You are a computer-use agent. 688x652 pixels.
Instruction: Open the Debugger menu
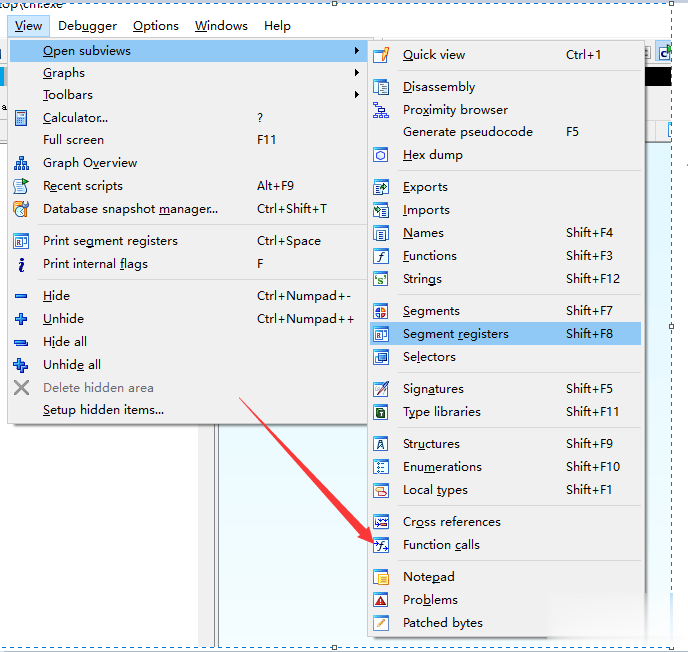(x=87, y=25)
